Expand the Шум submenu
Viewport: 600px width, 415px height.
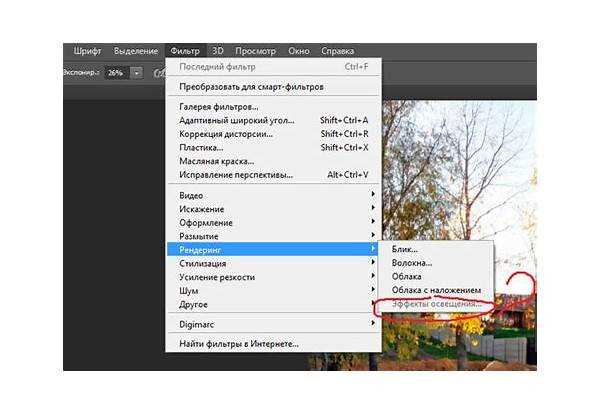pyautogui.click(x=274, y=291)
